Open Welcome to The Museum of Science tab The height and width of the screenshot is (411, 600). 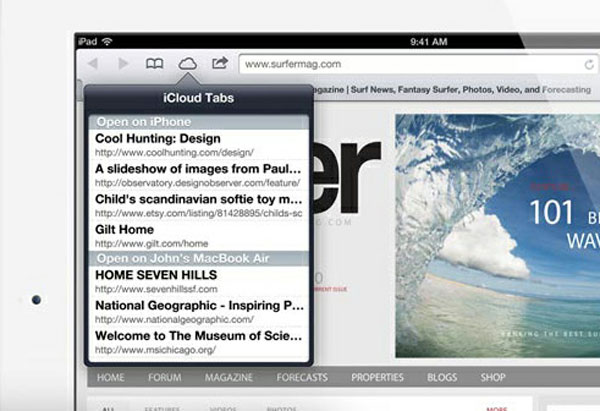(199, 342)
